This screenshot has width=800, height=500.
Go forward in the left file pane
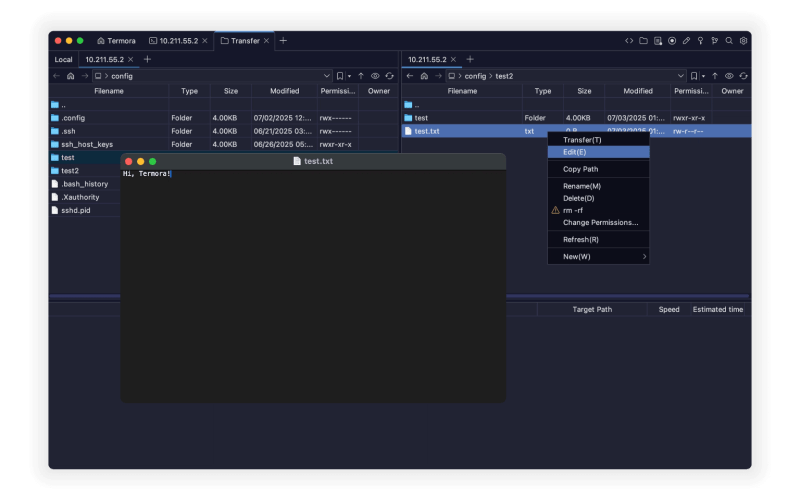coord(85,76)
